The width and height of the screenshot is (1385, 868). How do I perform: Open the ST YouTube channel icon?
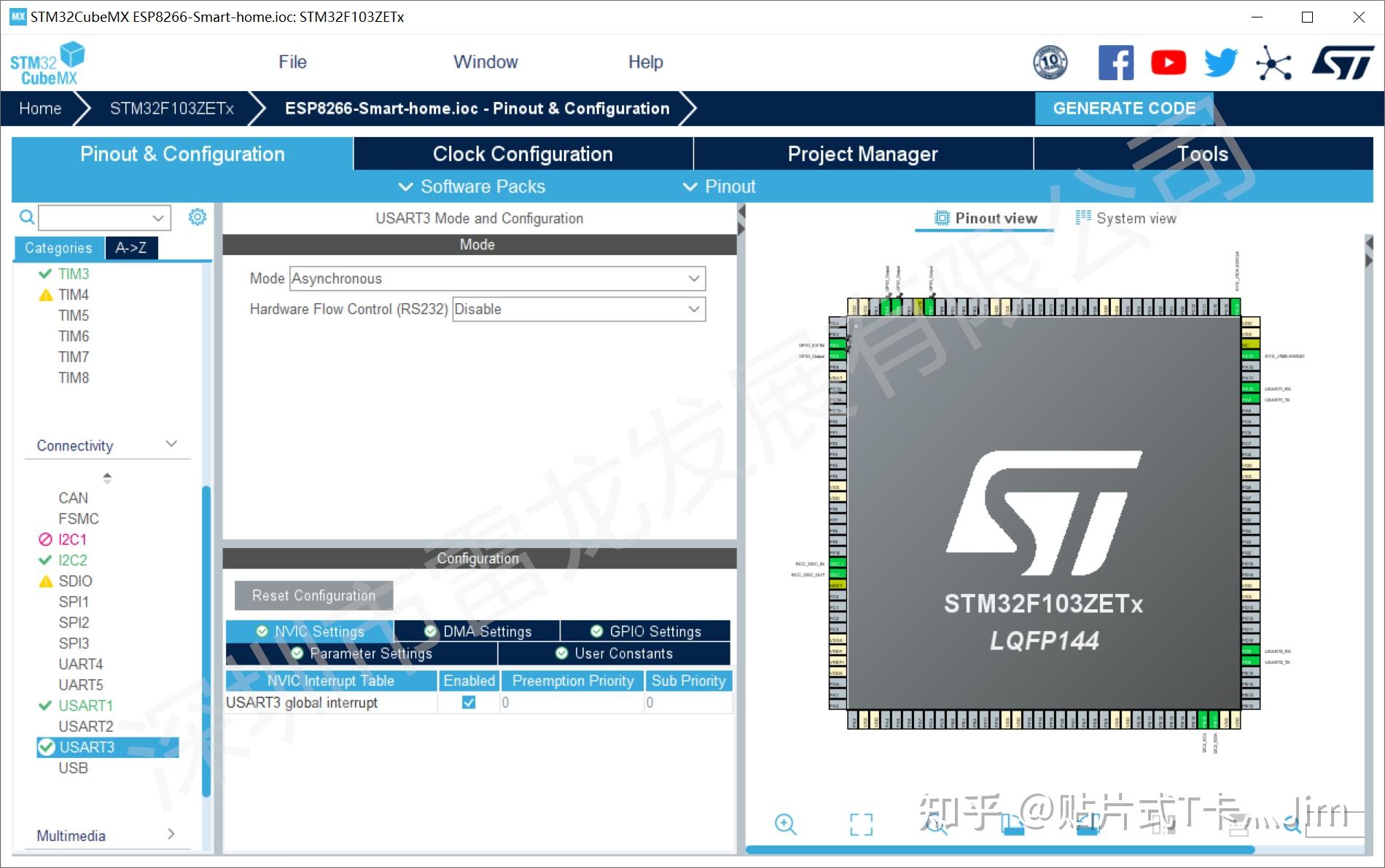pyautogui.click(x=1169, y=63)
